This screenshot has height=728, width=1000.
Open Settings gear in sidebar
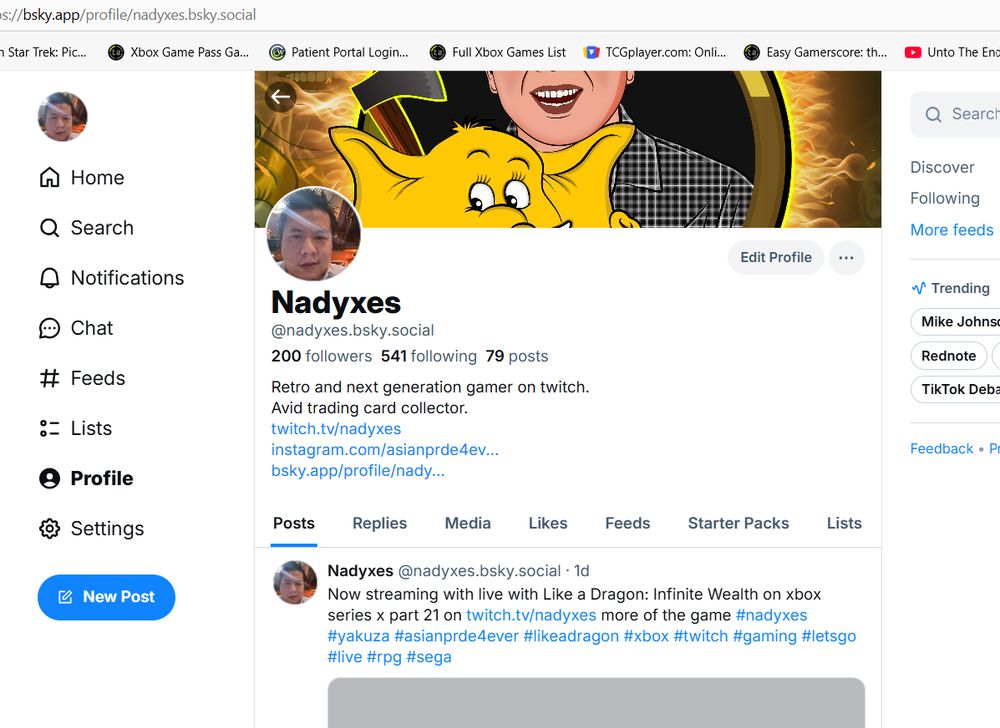pyautogui.click(x=92, y=528)
